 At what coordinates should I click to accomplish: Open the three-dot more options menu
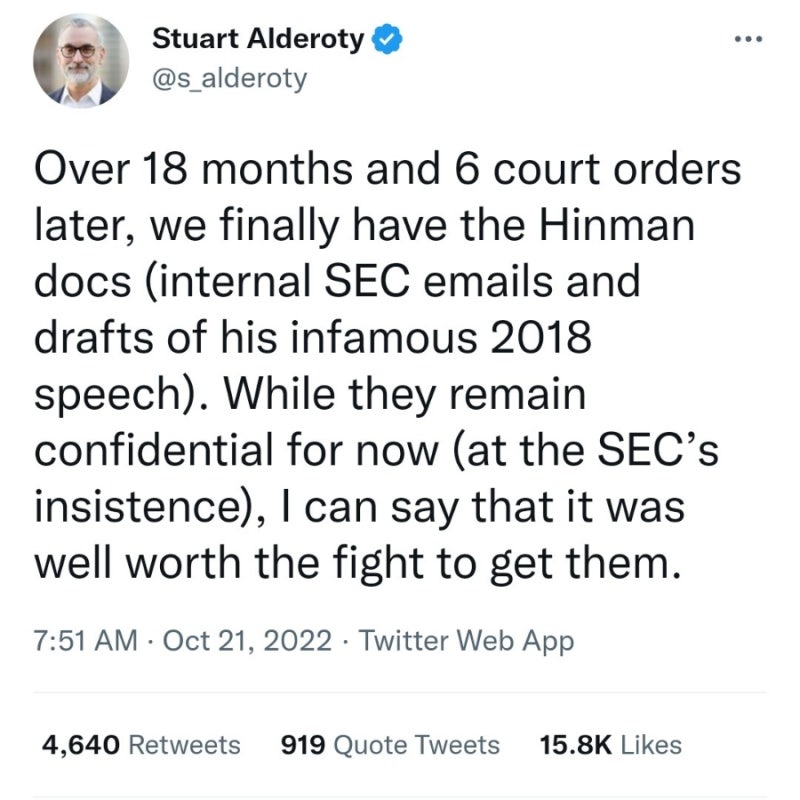point(748,39)
